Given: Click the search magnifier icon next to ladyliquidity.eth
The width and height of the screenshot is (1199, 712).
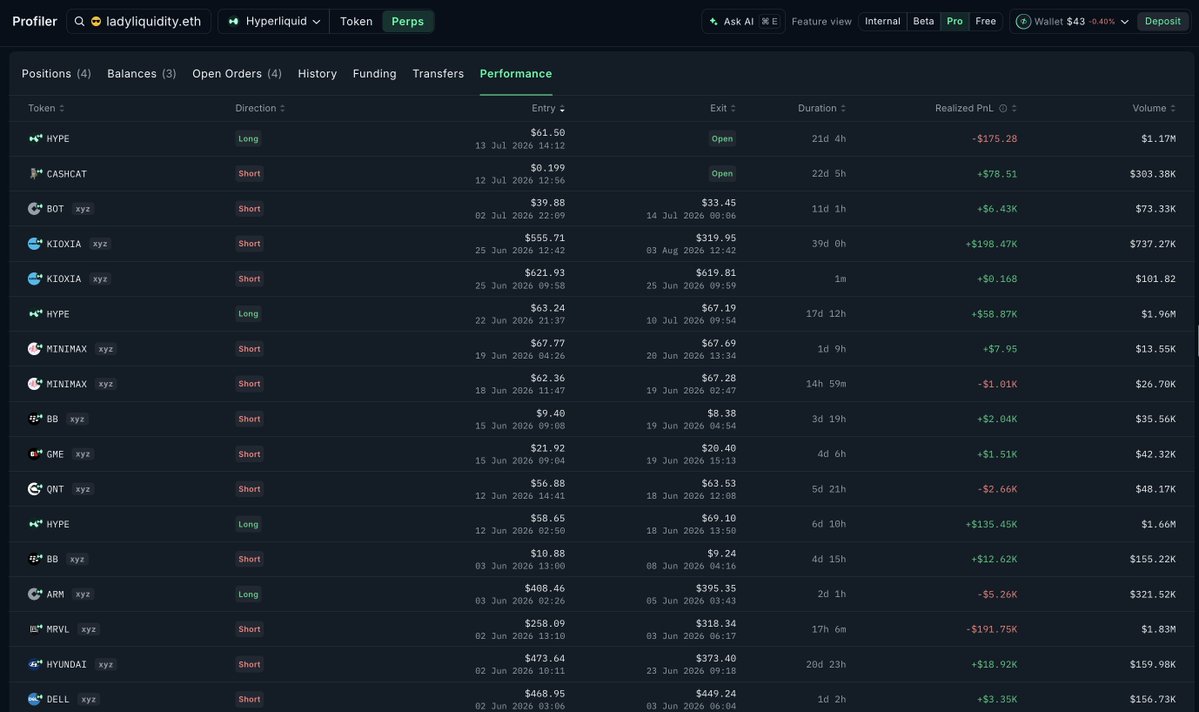Looking at the screenshot, I should (80, 21).
